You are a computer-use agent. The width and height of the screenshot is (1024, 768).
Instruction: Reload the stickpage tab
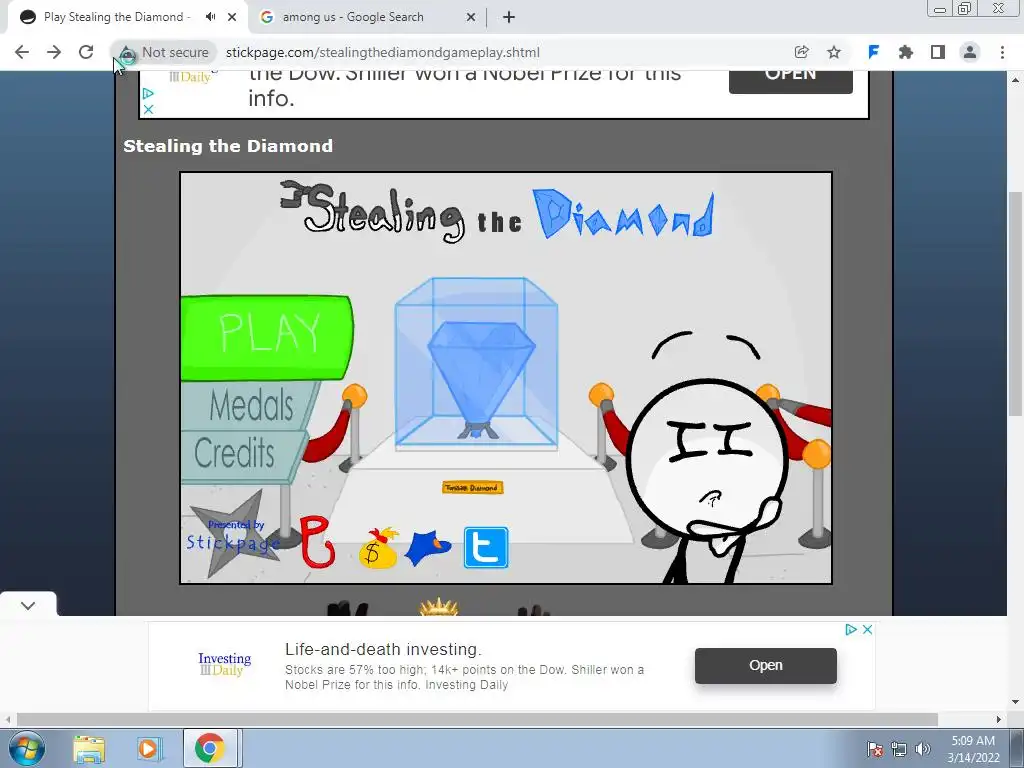[x=86, y=52]
